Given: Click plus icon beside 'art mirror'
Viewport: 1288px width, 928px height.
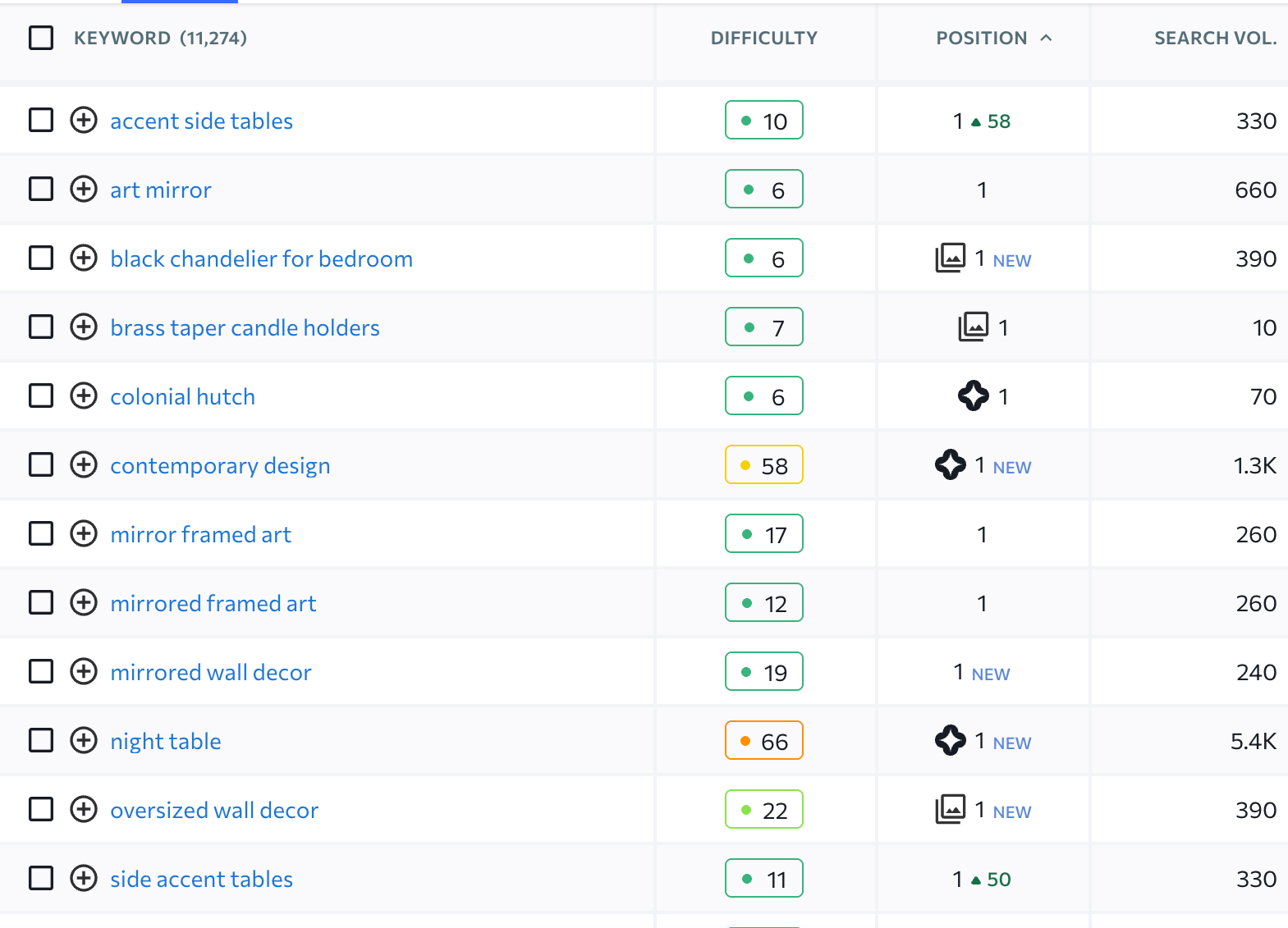Looking at the screenshot, I should point(84,190).
